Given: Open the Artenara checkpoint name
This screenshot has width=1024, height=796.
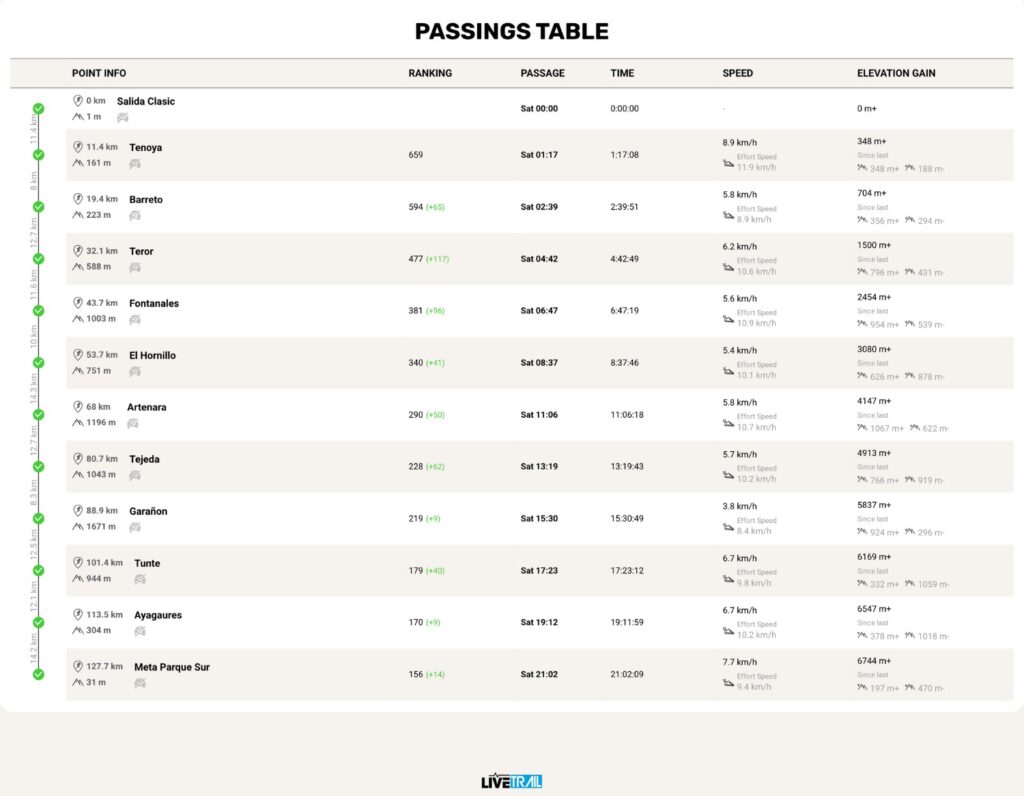Looking at the screenshot, I should point(146,407).
